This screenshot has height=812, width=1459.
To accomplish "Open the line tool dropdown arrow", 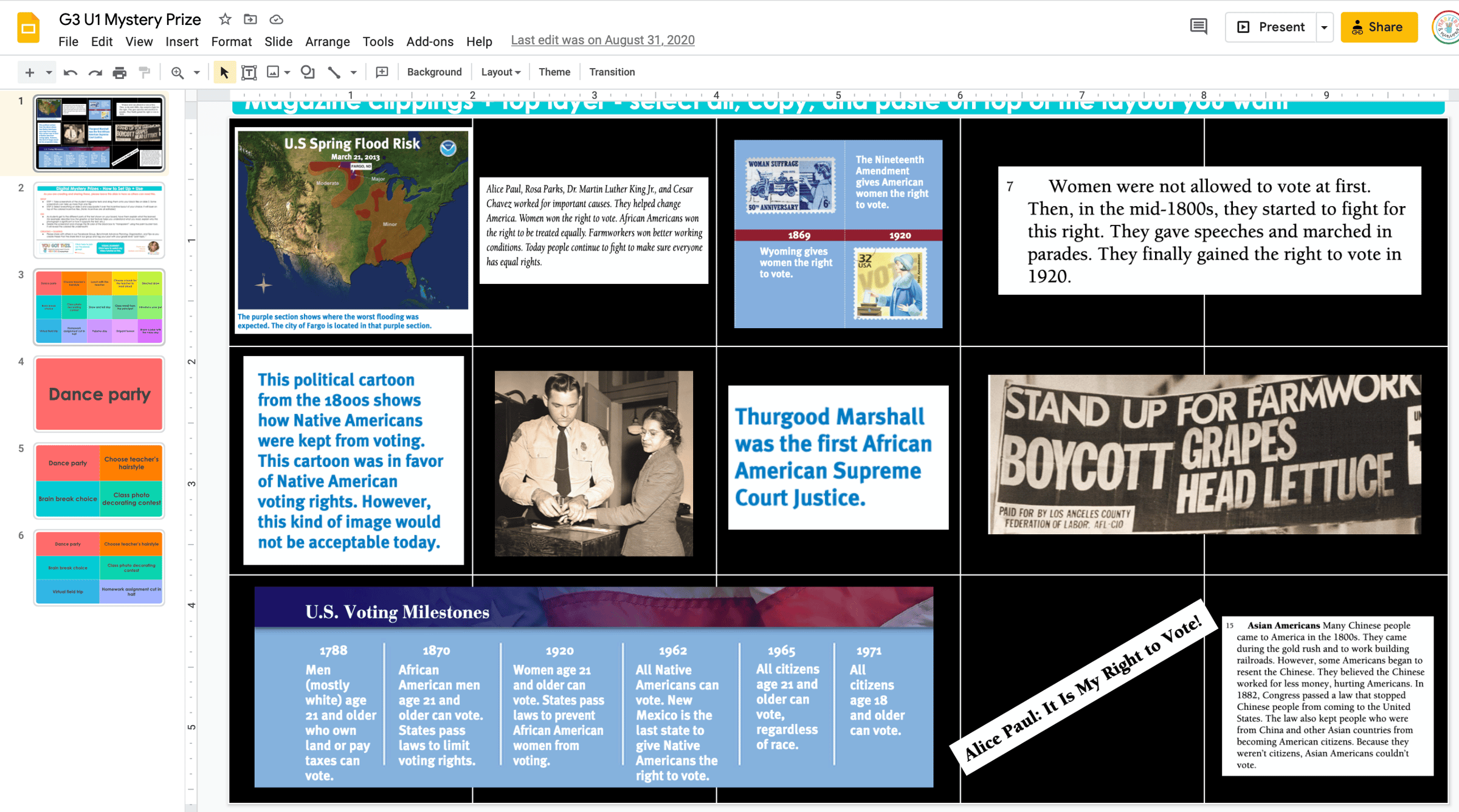I will point(353,72).
